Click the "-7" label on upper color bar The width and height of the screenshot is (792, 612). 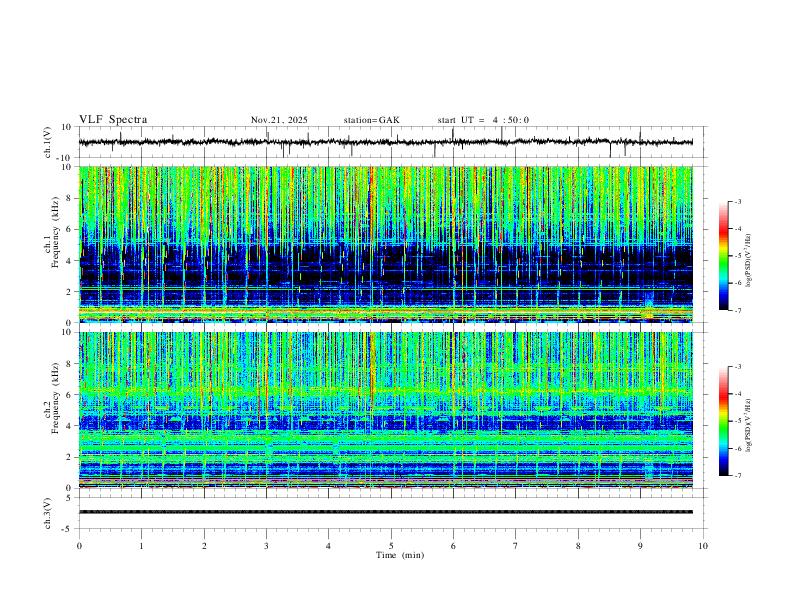tap(737, 310)
